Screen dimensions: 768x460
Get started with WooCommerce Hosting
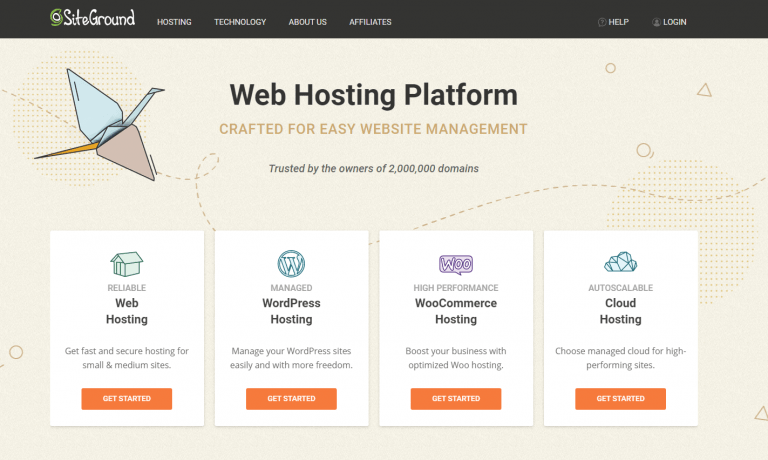[456, 399]
